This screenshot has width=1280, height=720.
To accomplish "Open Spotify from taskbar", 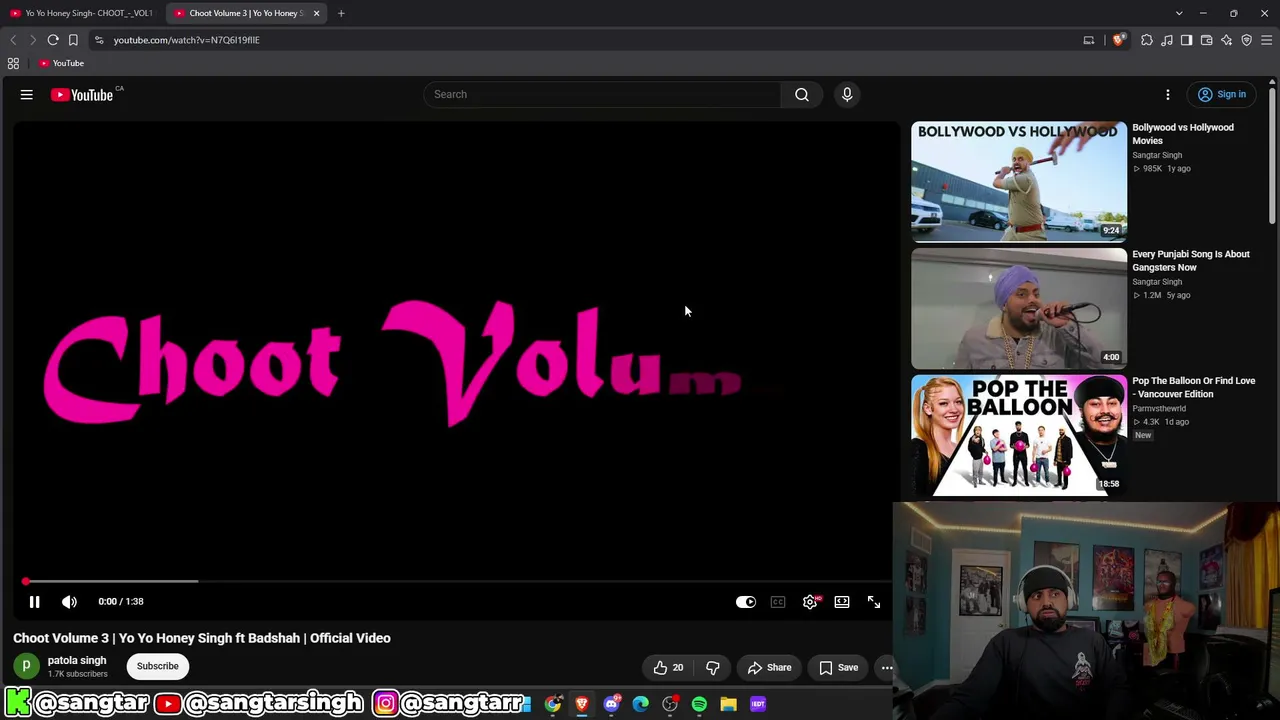I will click(699, 704).
